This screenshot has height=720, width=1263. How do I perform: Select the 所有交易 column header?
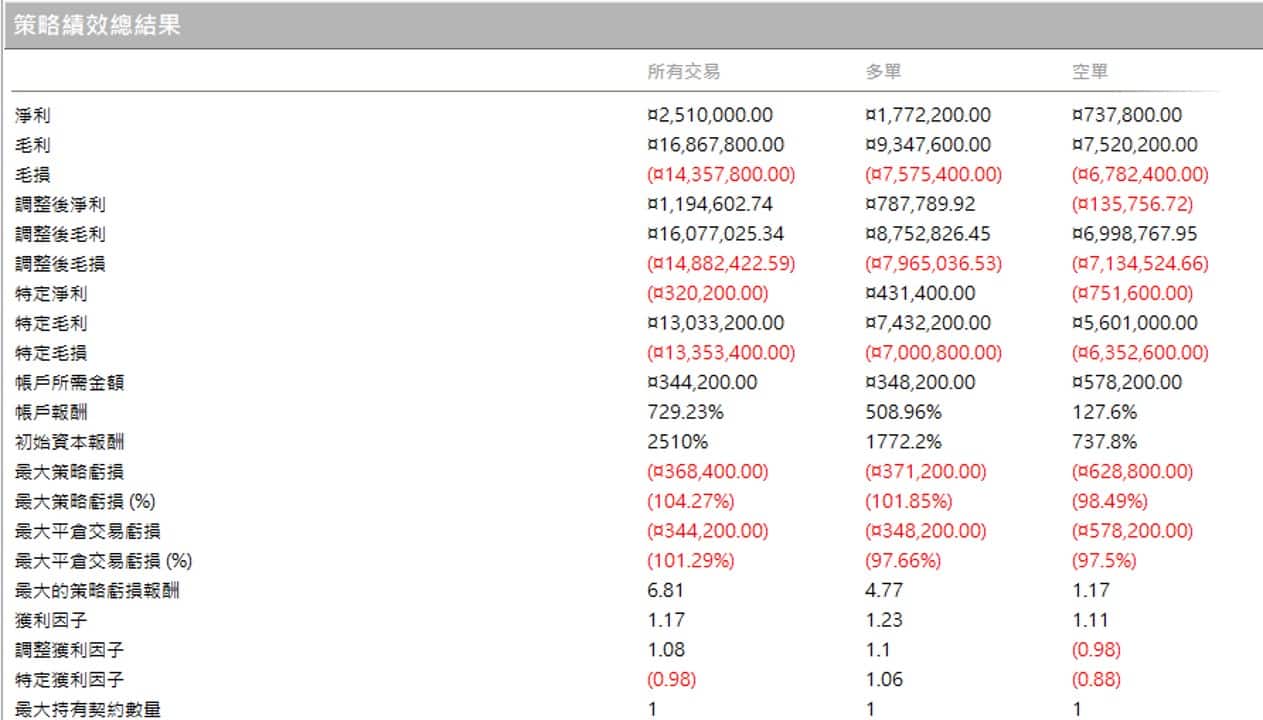(683, 72)
